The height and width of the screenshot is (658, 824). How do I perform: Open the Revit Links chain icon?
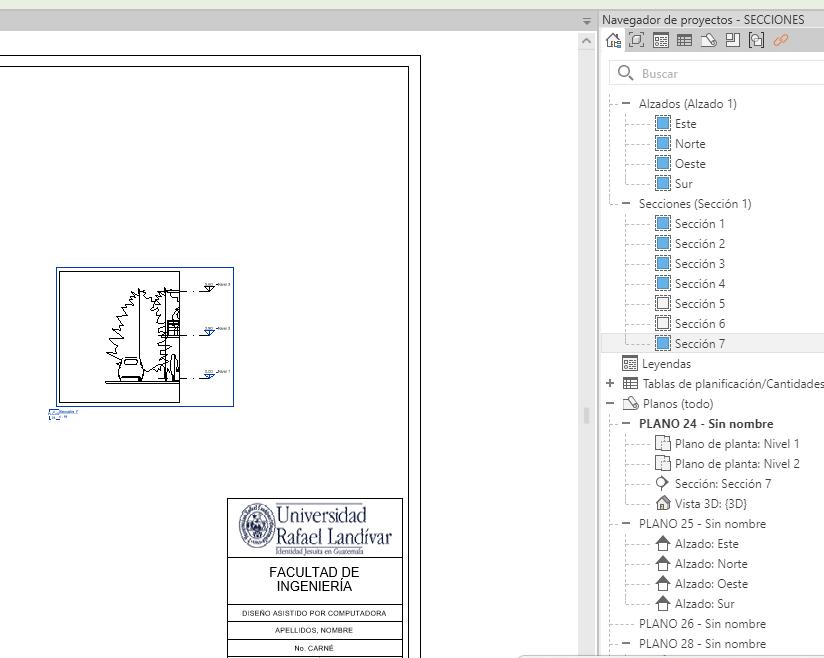[x=781, y=40]
